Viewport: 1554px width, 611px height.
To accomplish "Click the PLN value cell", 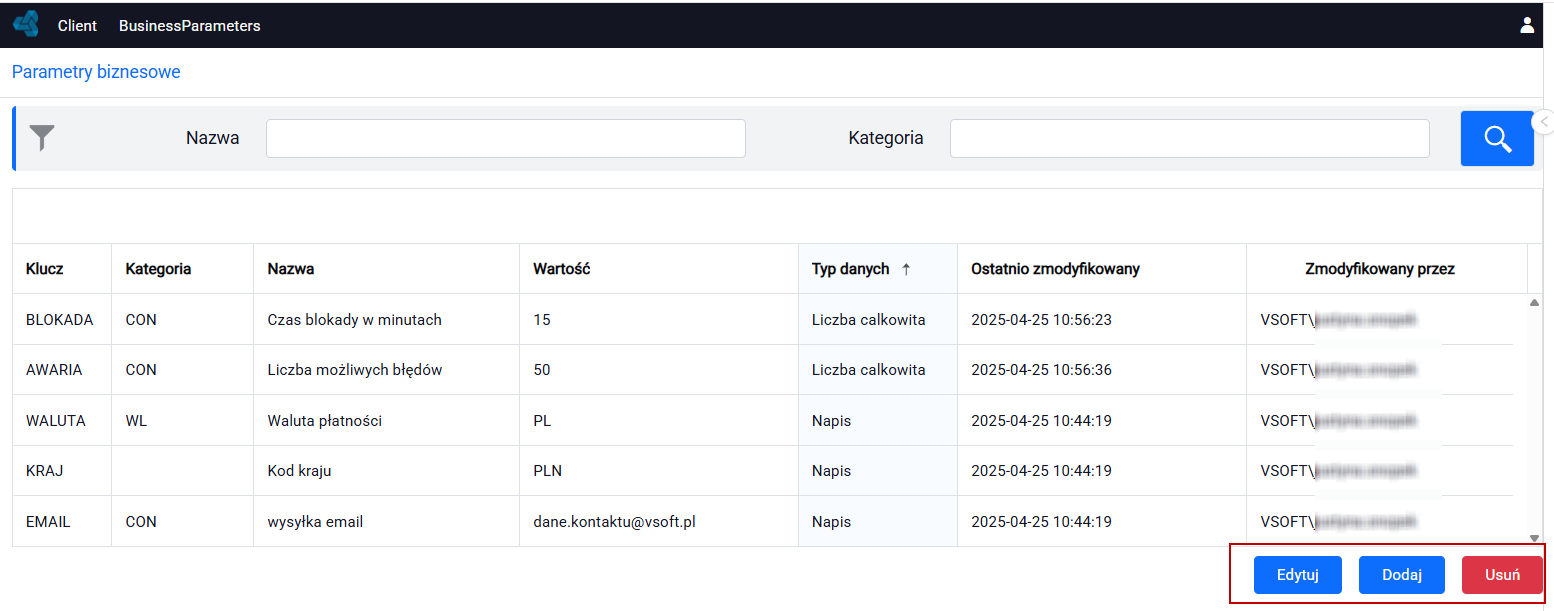I will 659,471.
